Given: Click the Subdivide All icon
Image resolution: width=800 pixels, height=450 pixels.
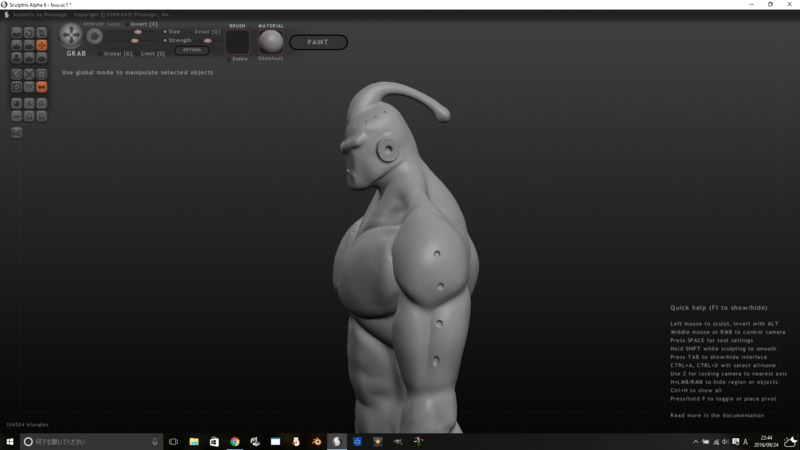Looking at the screenshot, I should pyautogui.click(x=42, y=74).
